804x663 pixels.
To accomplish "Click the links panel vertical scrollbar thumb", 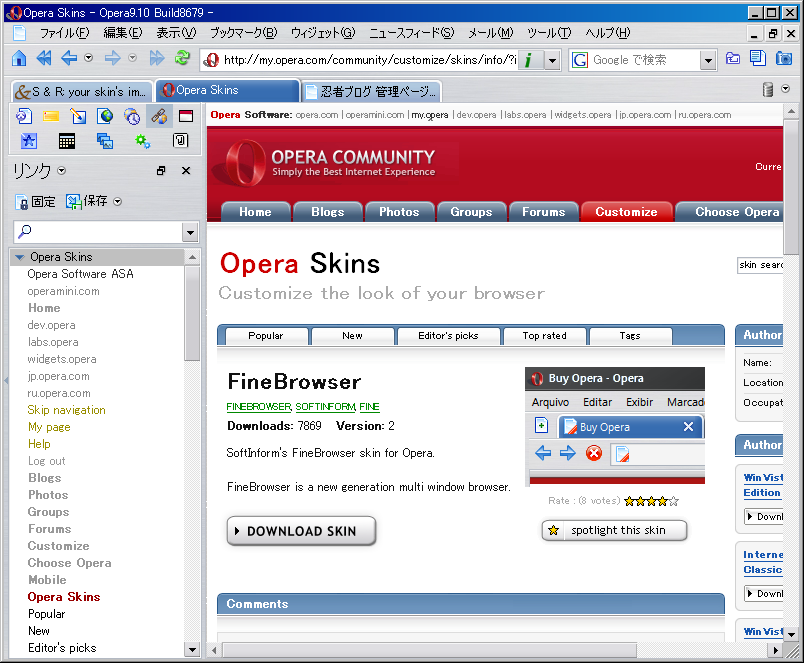I will pos(192,313).
